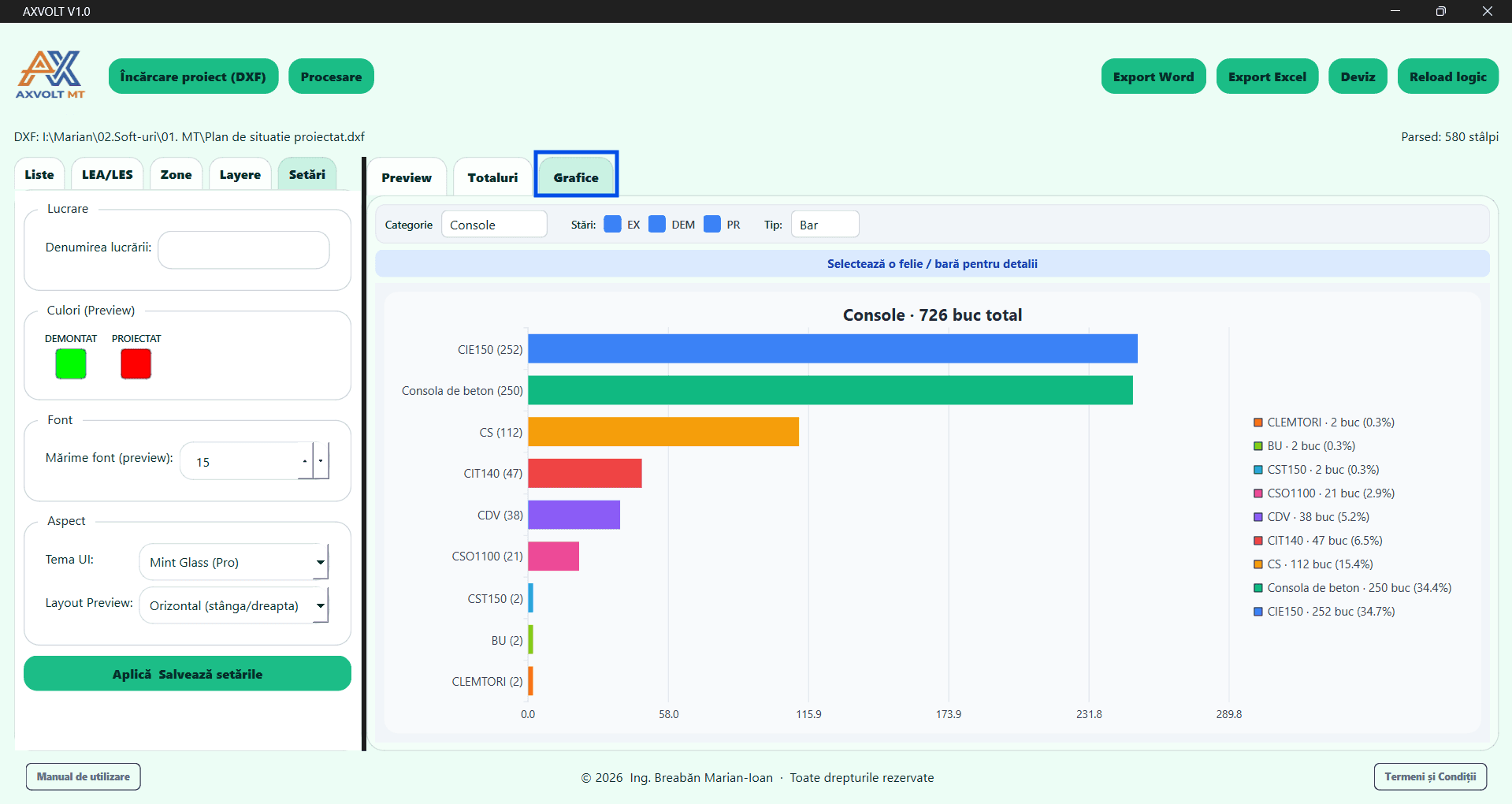Select the CIE150 blue bar in chart
Viewport: 1512px width, 804px height.
tap(833, 348)
